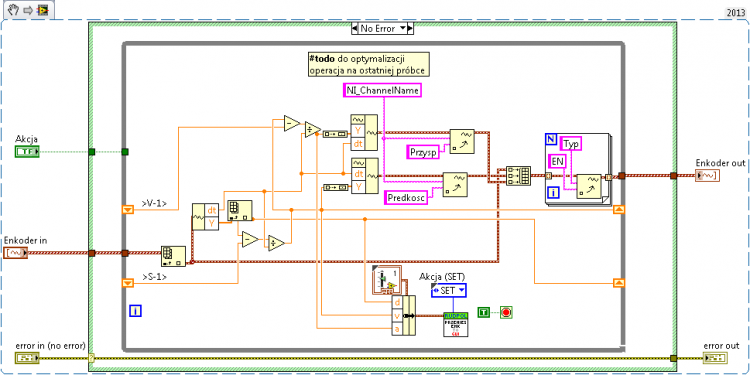Click the upper right shift register terminal

619,209
